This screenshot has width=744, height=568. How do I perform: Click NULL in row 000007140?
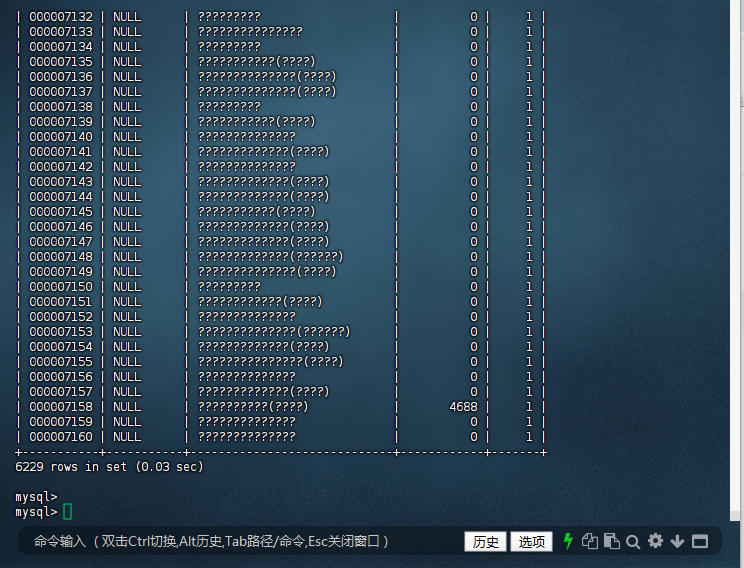(127, 137)
